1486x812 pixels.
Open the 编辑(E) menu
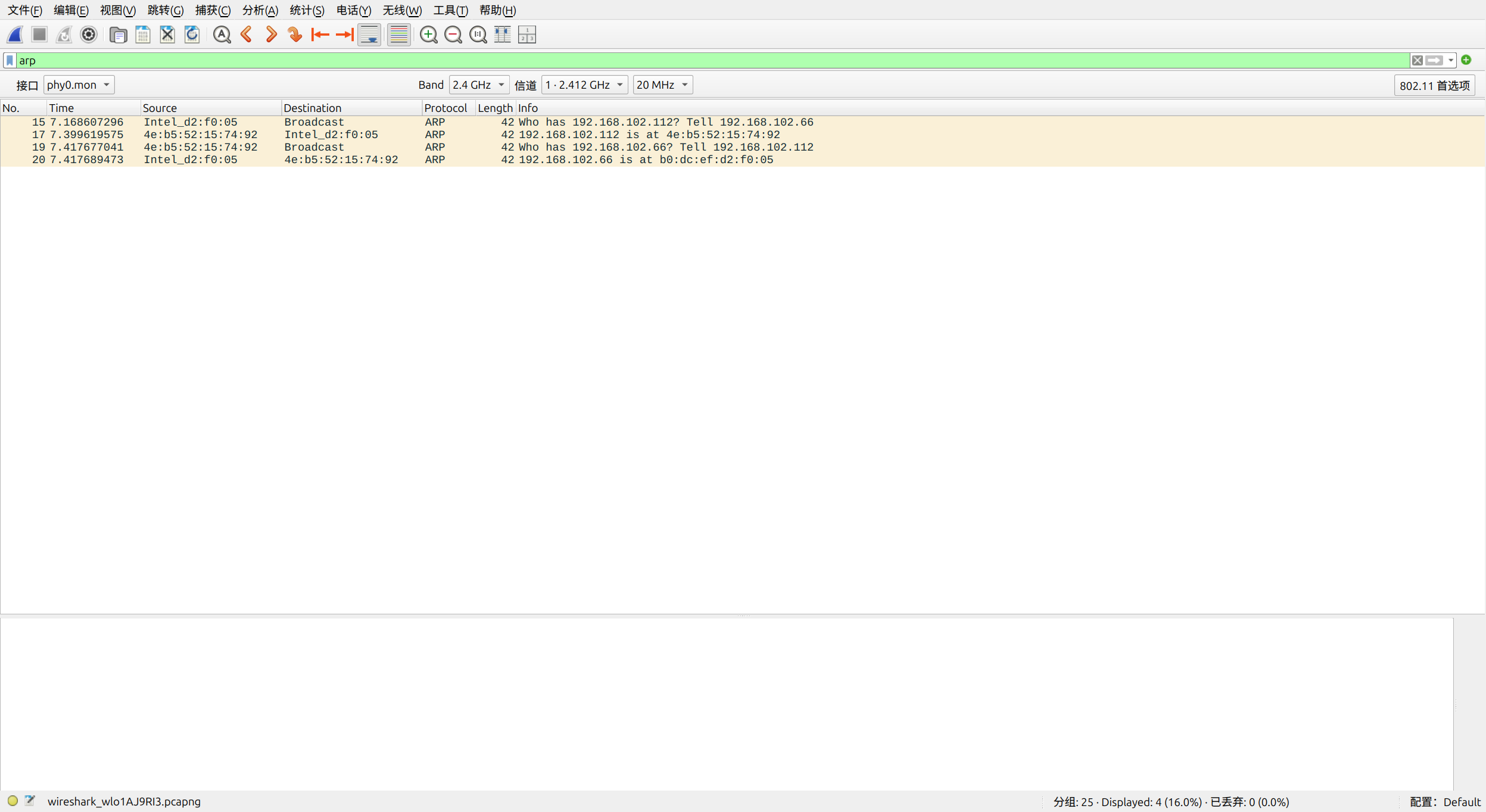tap(71, 10)
